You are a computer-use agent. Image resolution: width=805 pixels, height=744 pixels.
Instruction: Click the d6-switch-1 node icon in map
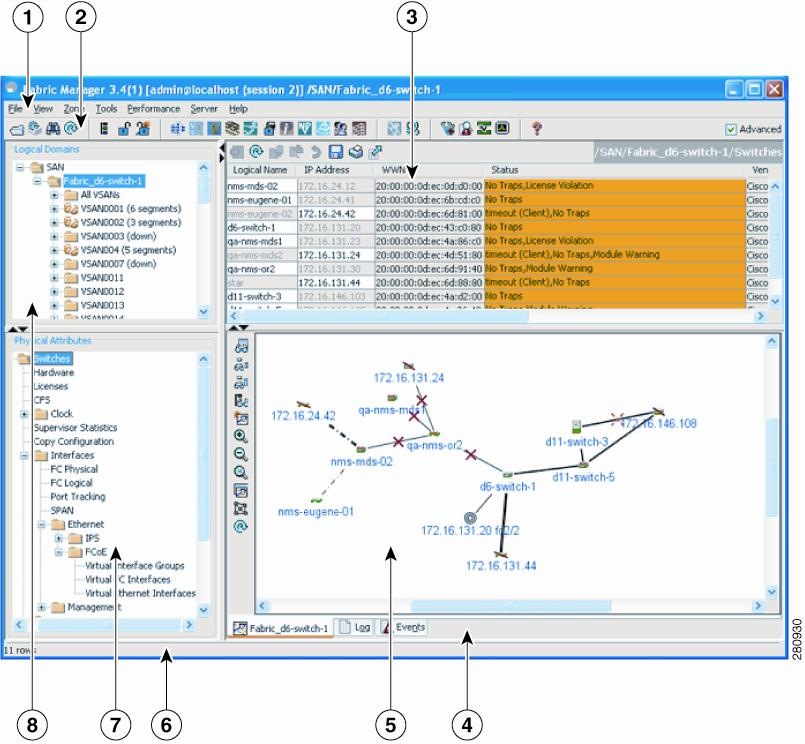(508, 474)
